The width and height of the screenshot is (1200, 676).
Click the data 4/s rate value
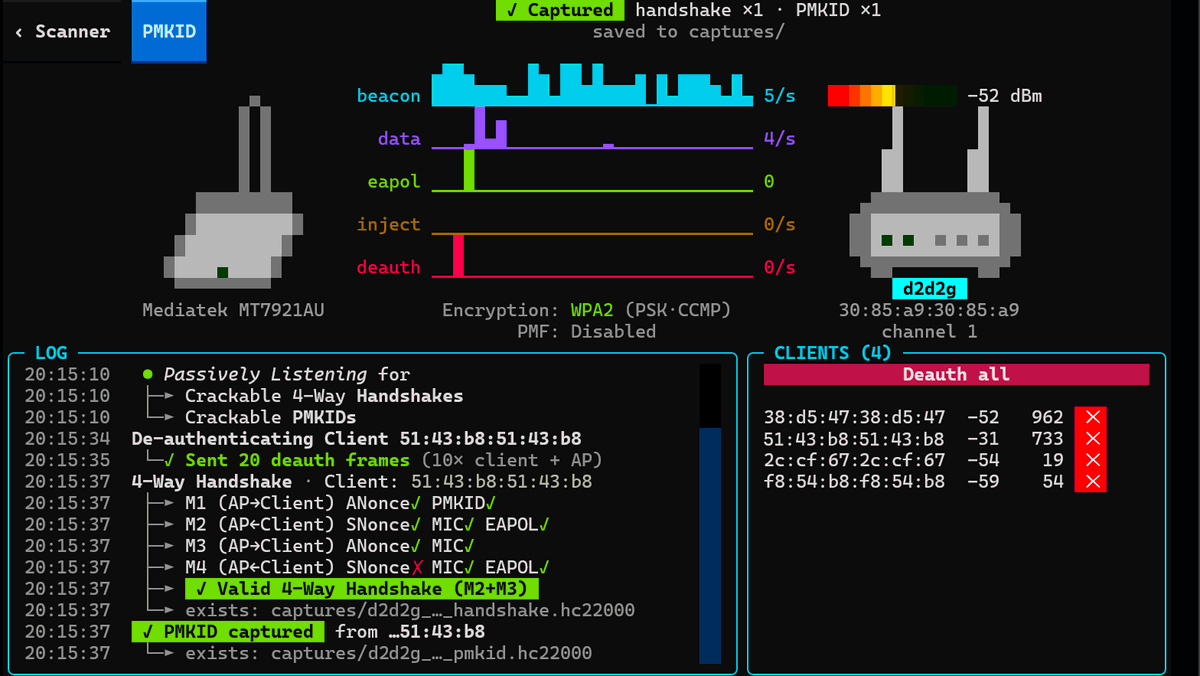tap(780, 139)
